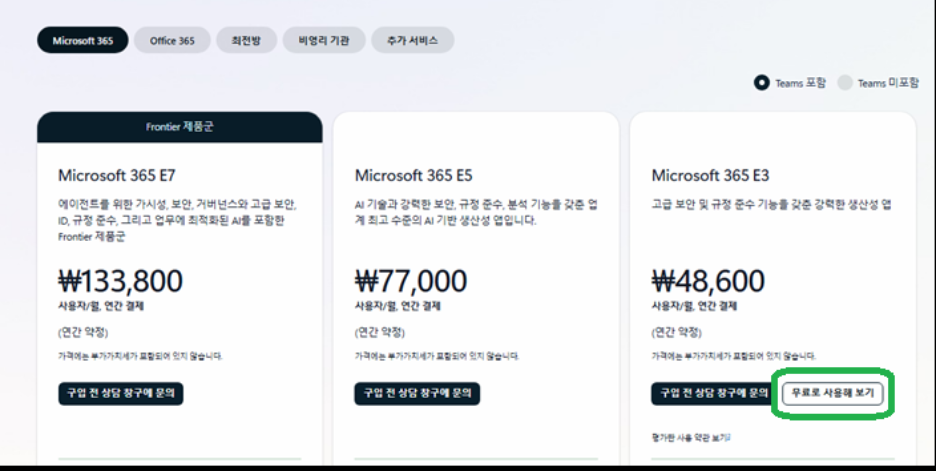The height and width of the screenshot is (471, 936).
Task: Click the E7 description mentioning 에이전트
Action: (x=177, y=220)
